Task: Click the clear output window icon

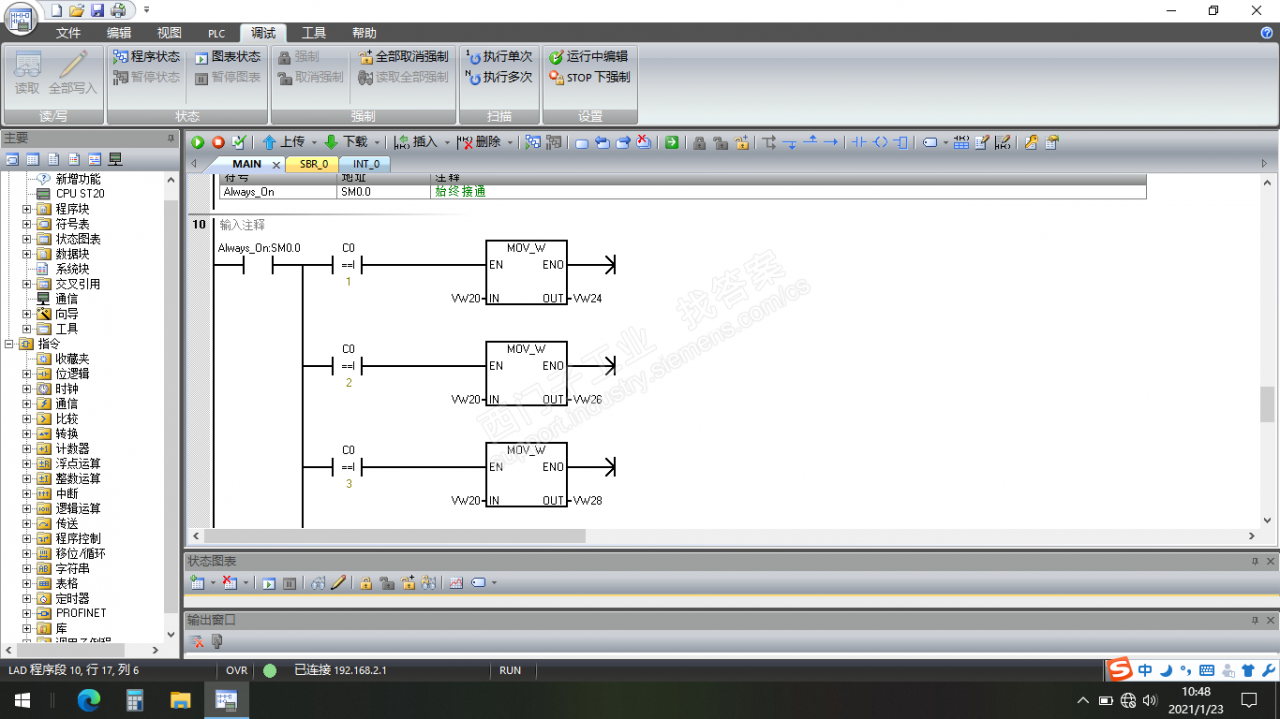Action: pyautogui.click(x=198, y=642)
